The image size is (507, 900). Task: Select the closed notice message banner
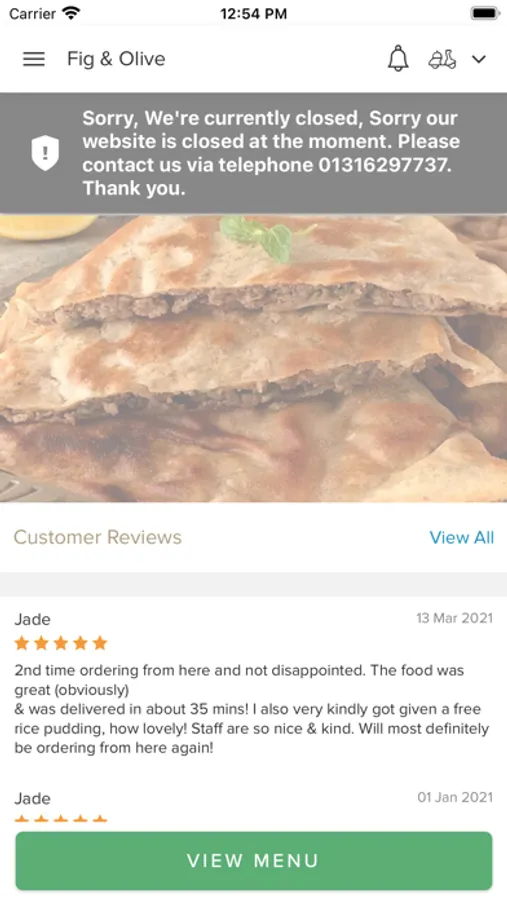[x=253, y=153]
